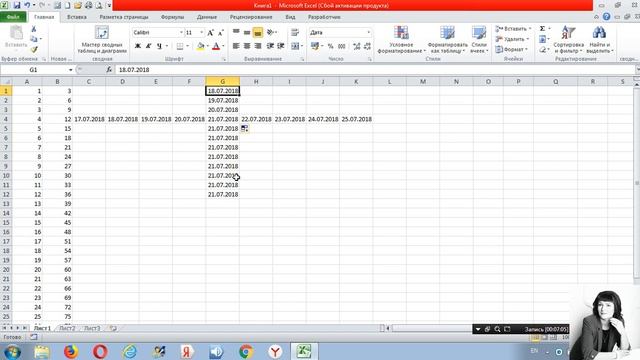Open the font size dropdown

point(201,33)
